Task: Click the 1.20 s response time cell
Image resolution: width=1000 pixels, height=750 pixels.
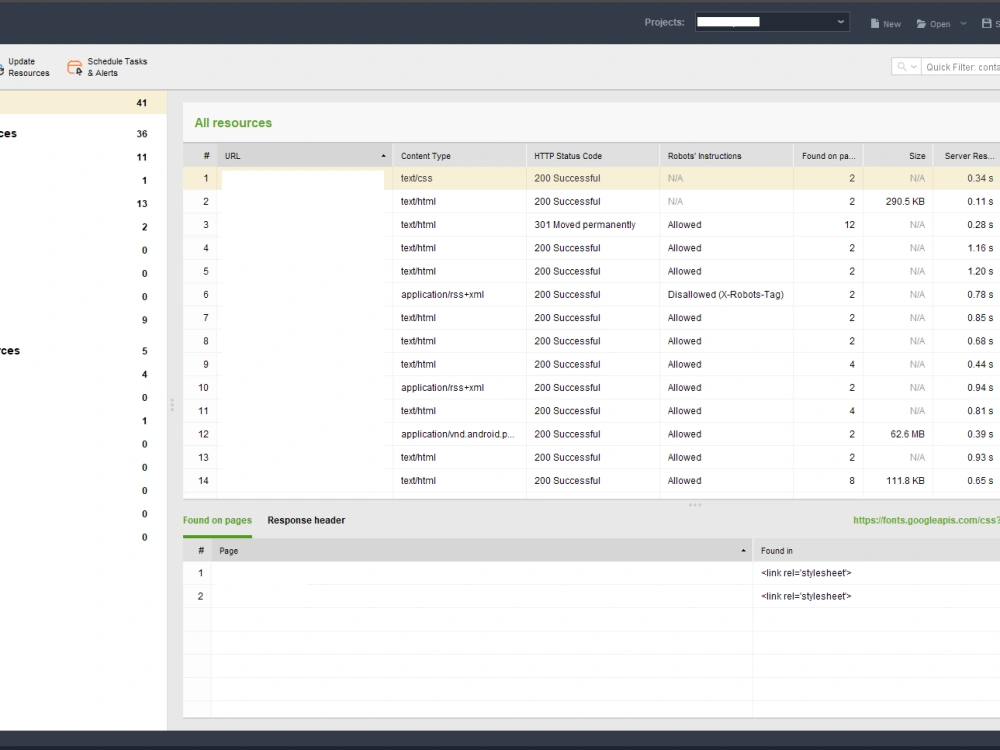Action: [966, 271]
